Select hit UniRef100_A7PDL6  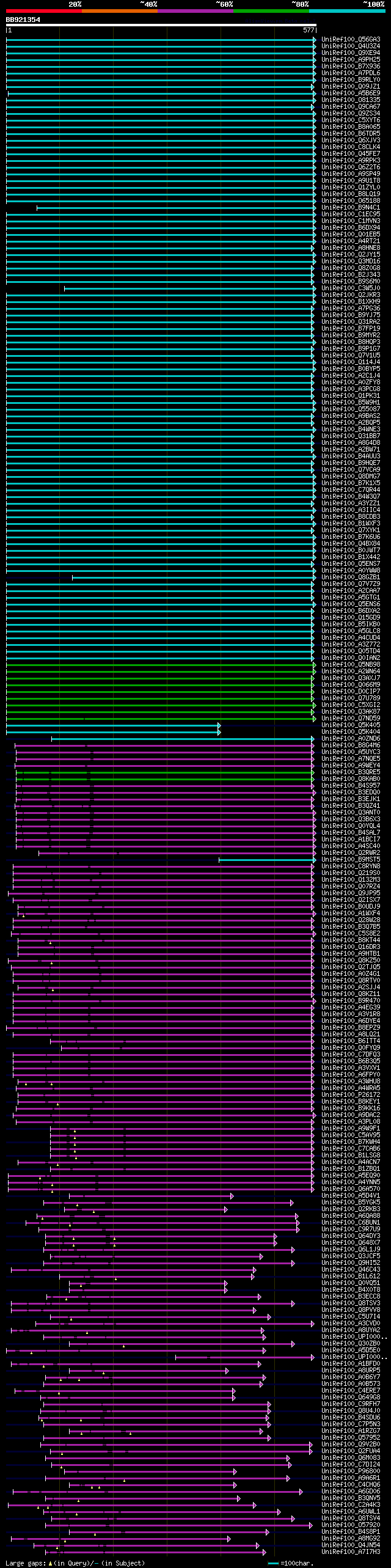coord(351,73)
